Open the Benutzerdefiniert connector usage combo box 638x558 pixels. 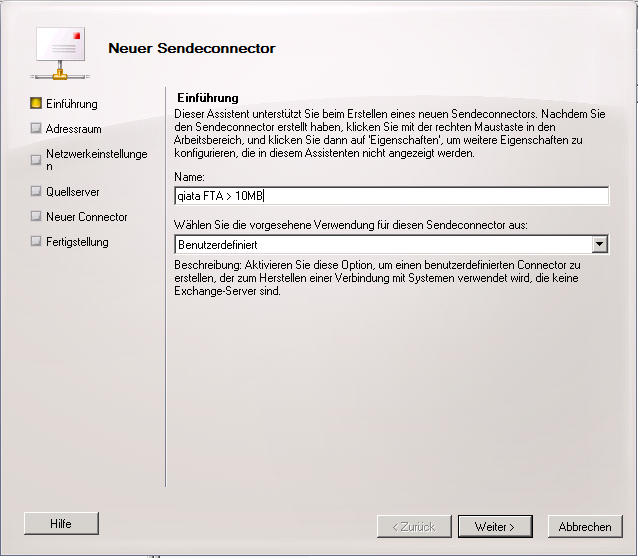pos(391,245)
